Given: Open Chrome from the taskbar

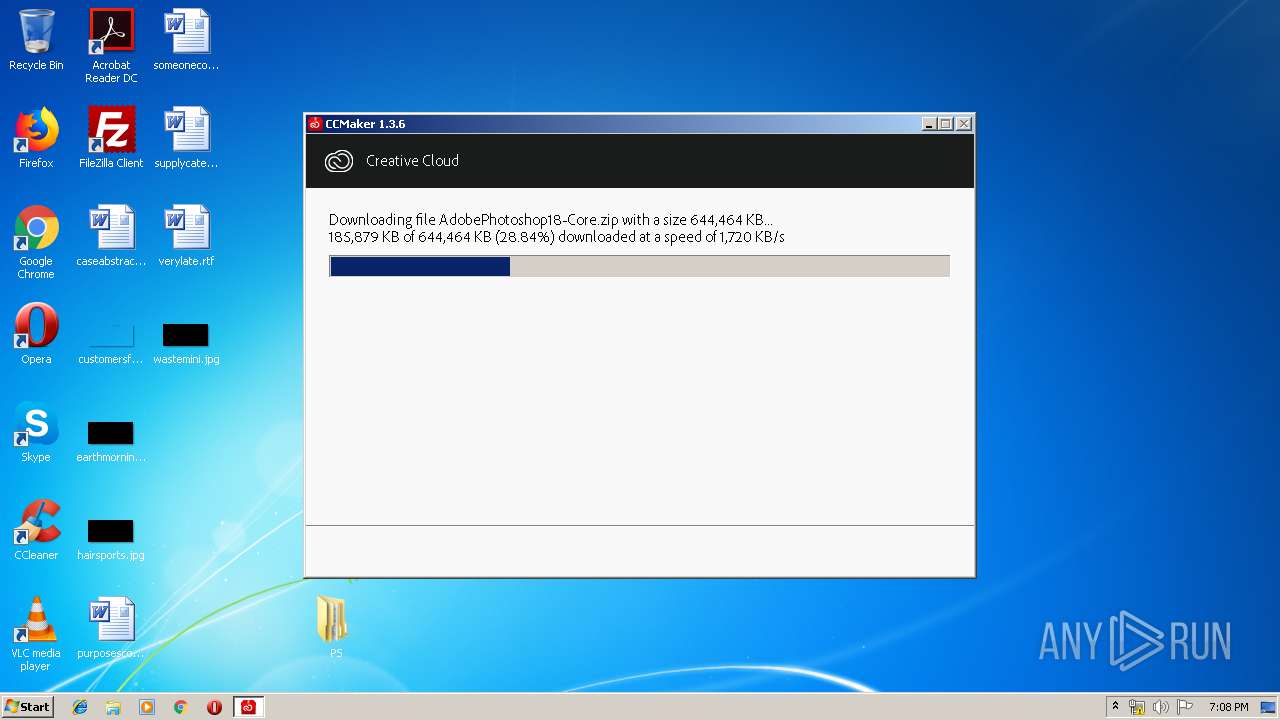Looking at the screenshot, I should click(x=181, y=707).
